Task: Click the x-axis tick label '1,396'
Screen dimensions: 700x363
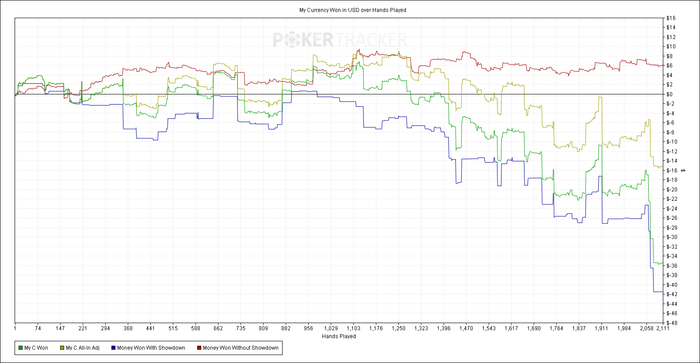Action: pyautogui.click(x=443, y=329)
